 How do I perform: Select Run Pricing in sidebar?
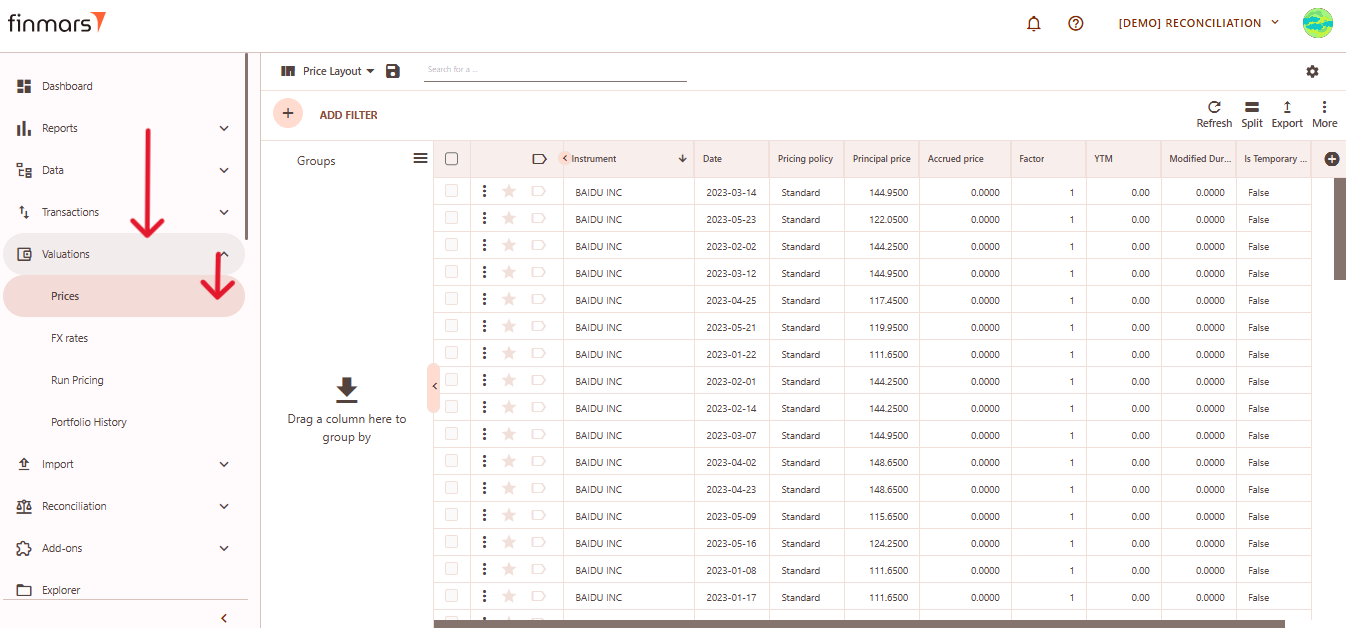(x=124, y=380)
